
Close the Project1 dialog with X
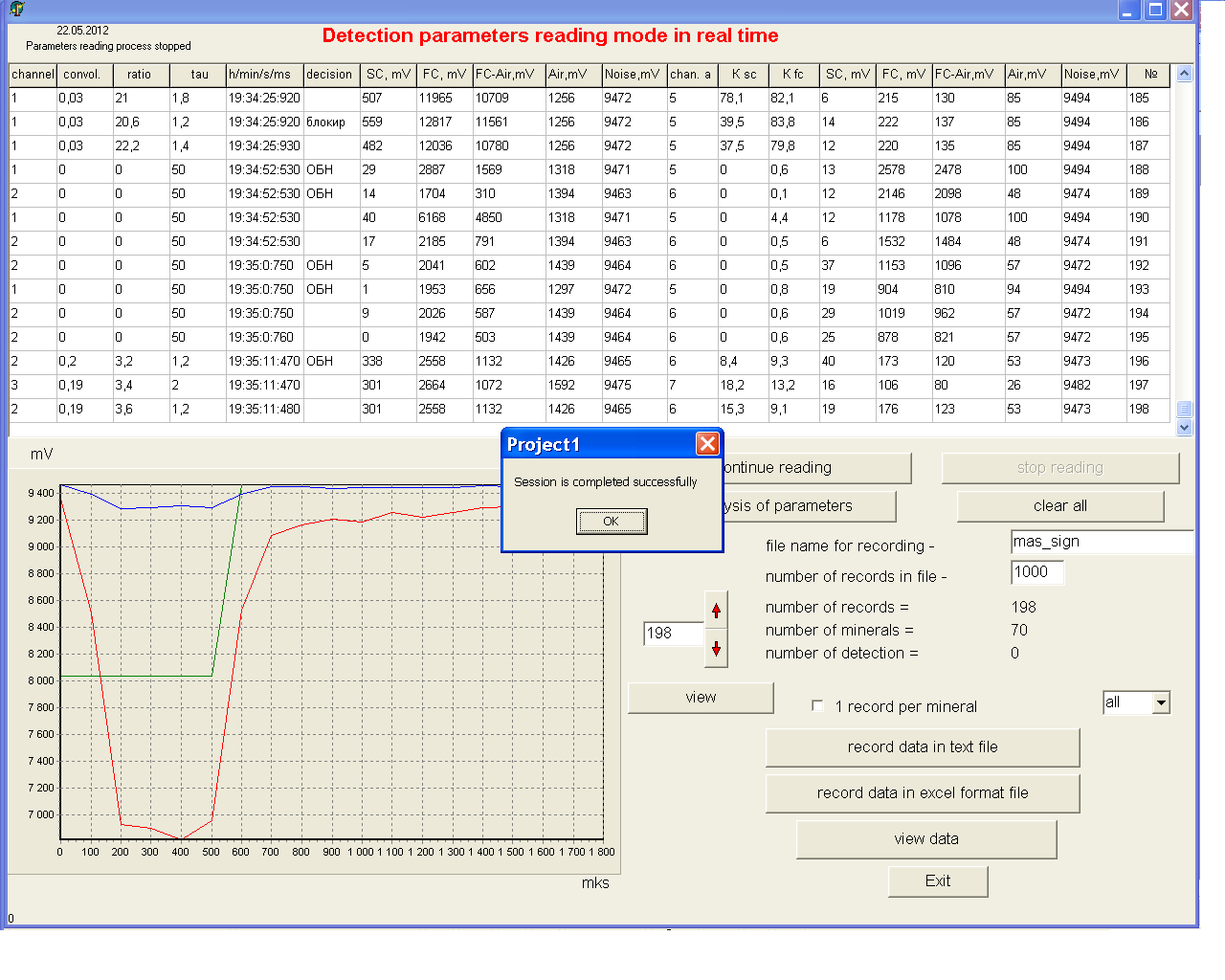click(707, 444)
